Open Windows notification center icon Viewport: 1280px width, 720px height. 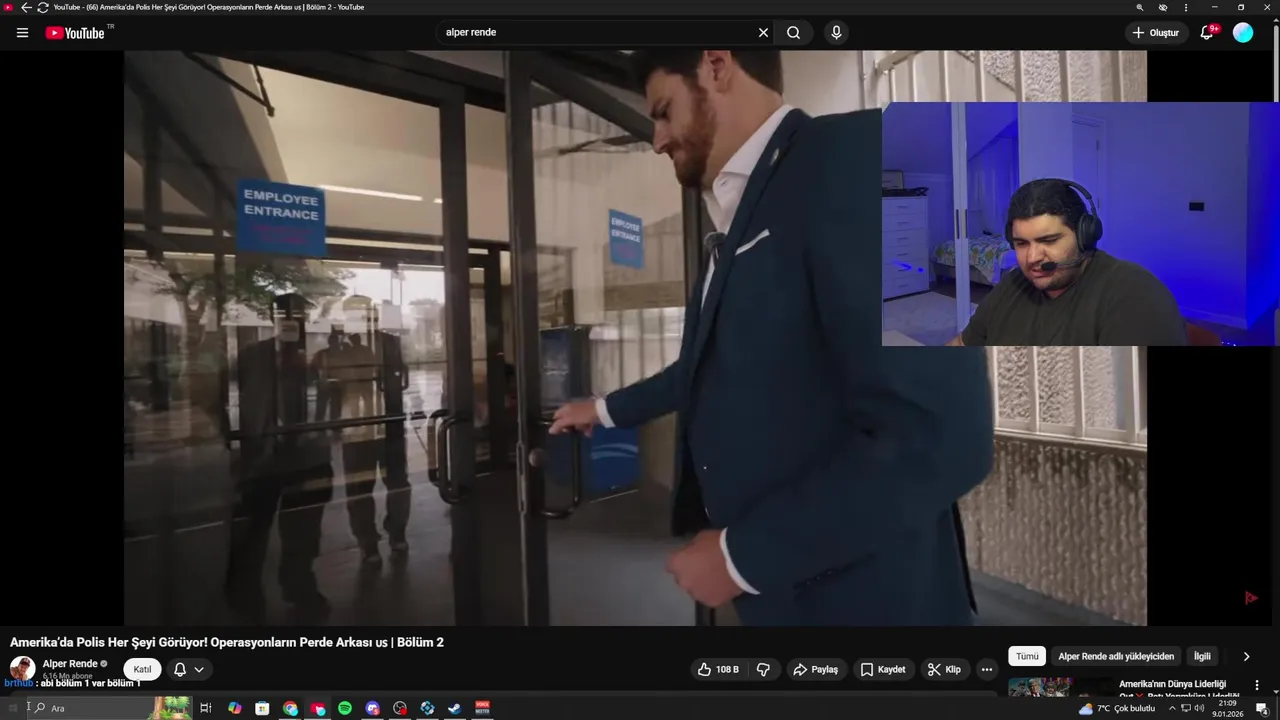click(1262, 708)
